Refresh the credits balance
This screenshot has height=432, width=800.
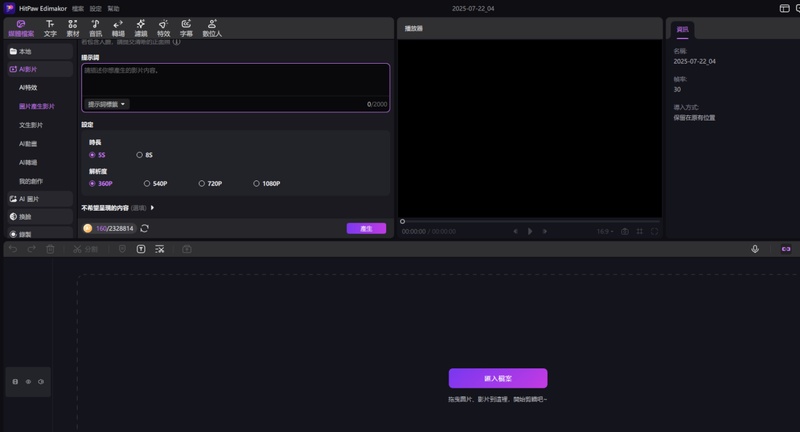tap(144, 228)
